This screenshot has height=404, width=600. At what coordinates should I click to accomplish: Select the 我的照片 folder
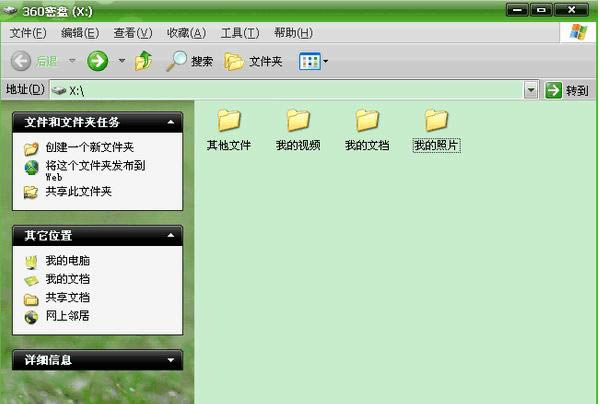[436, 121]
